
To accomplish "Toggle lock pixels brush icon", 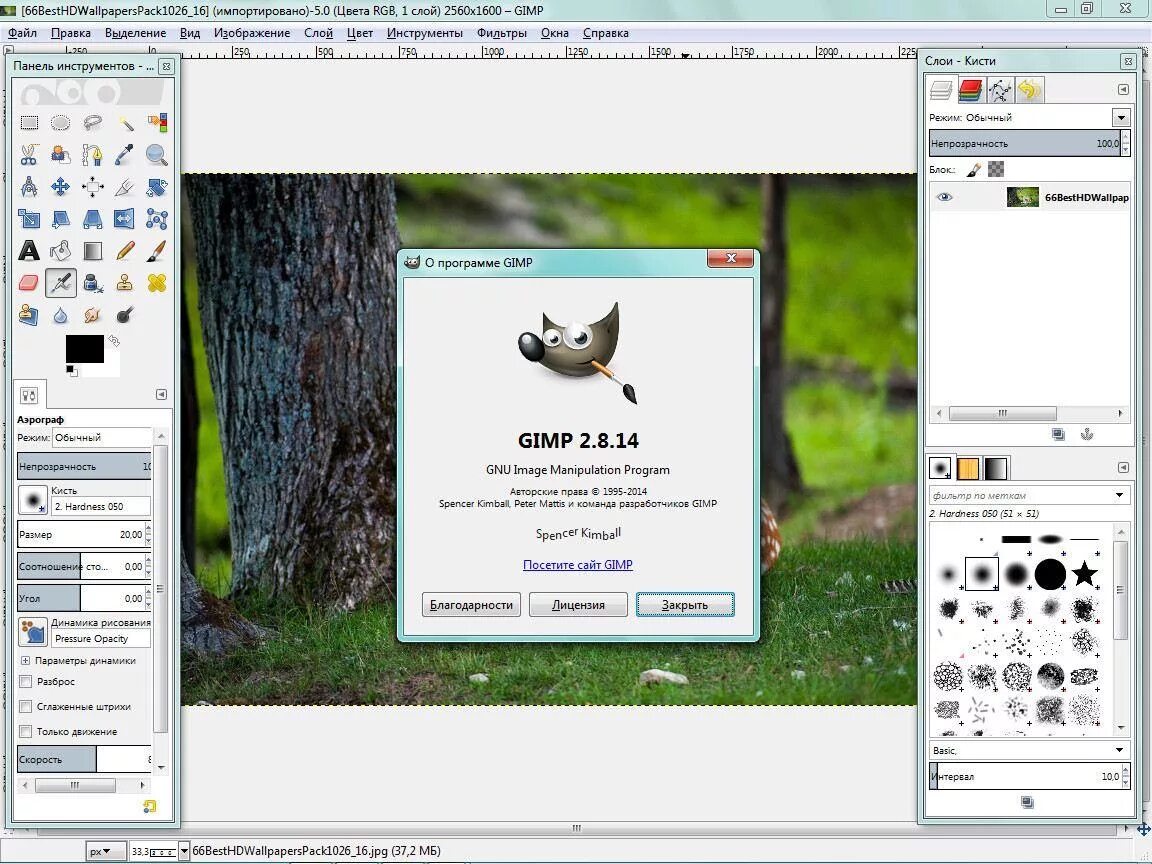I will pos(973,170).
